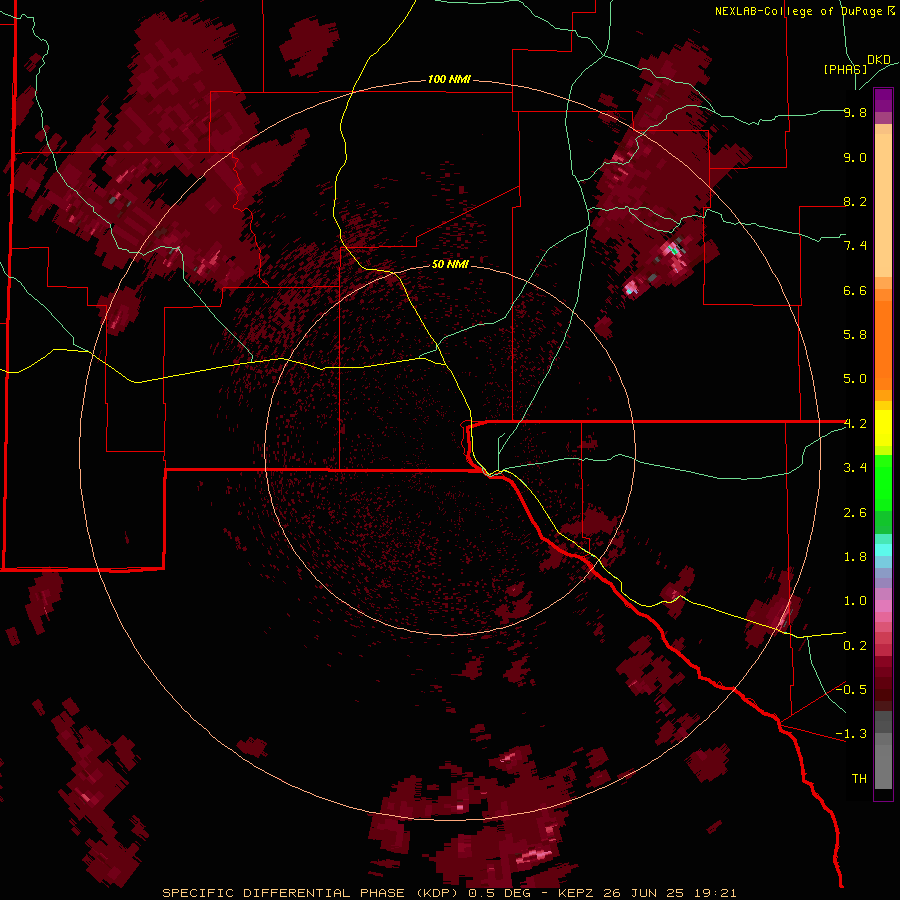The width and height of the screenshot is (900, 900).
Task: Click the 5.8 value on the color scale
Action: (x=855, y=335)
